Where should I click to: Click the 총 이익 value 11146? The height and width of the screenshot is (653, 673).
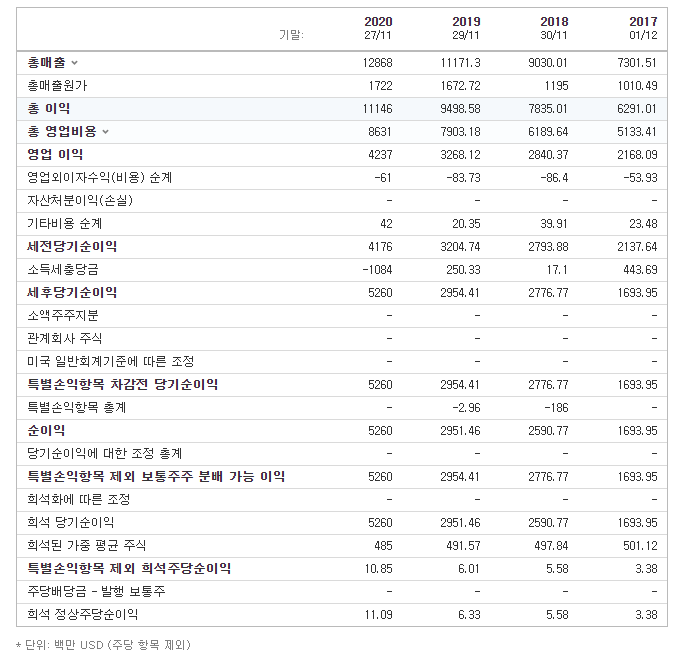[x=377, y=109]
